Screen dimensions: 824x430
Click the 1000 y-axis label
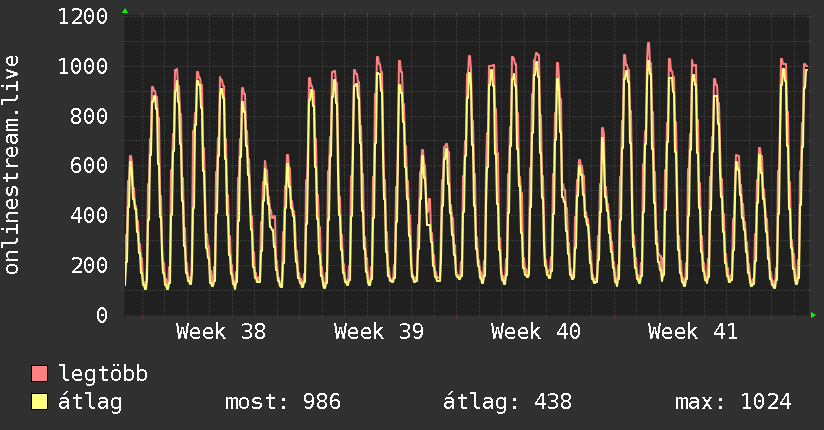(83, 66)
